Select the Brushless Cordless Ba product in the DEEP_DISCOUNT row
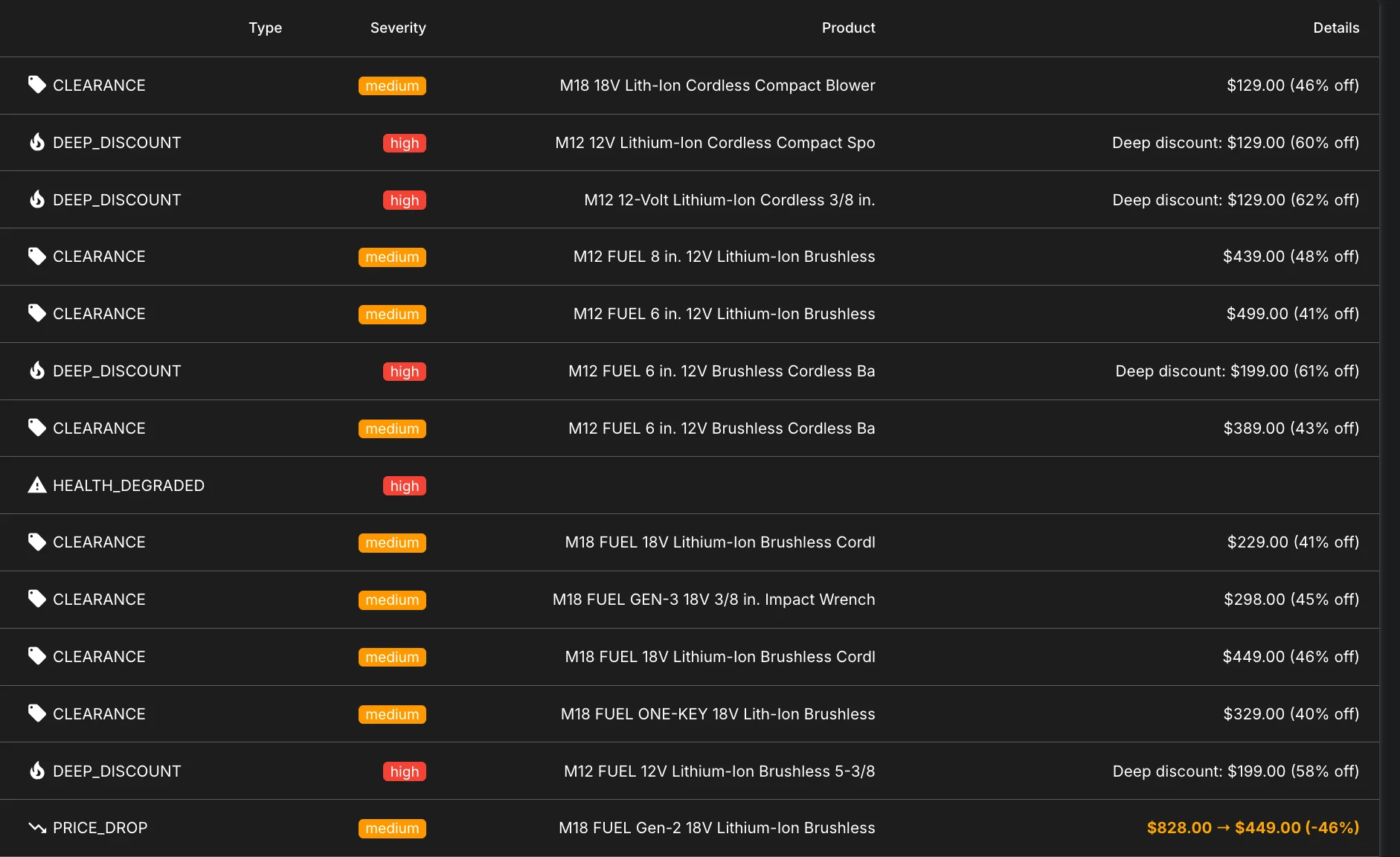 pyautogui.click(x=722, y=371)
